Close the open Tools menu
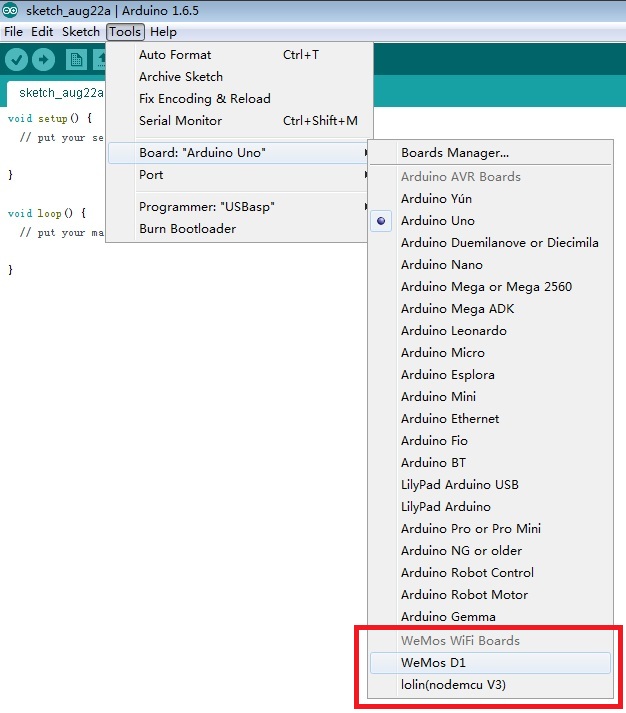This screenshot has height=713, width=626. pyautogui.click(x=125, y=32)
